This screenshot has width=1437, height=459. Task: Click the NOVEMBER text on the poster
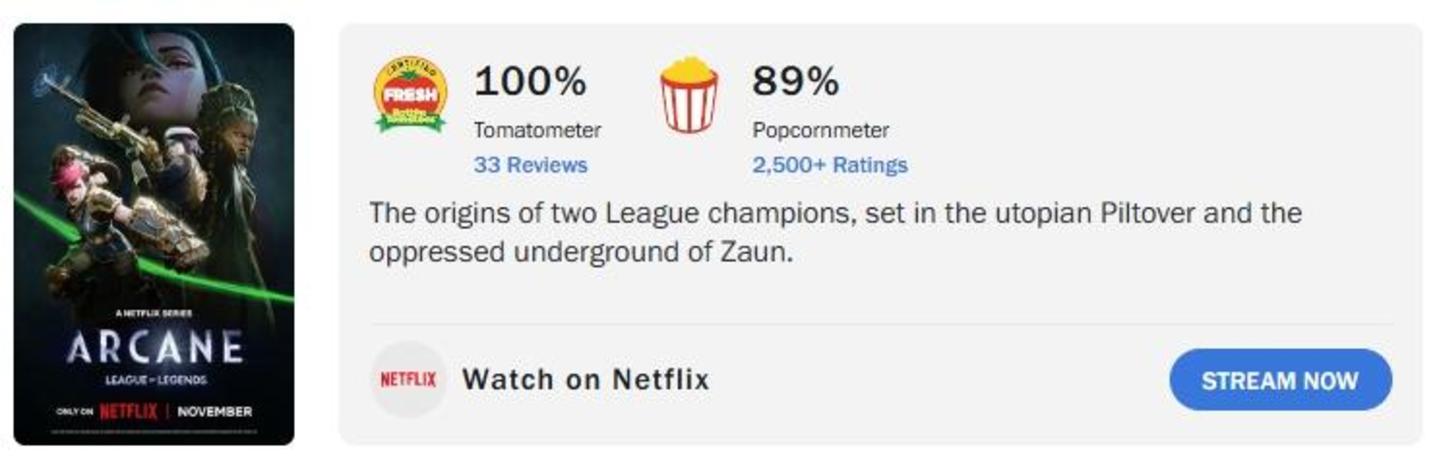(214, 411)
